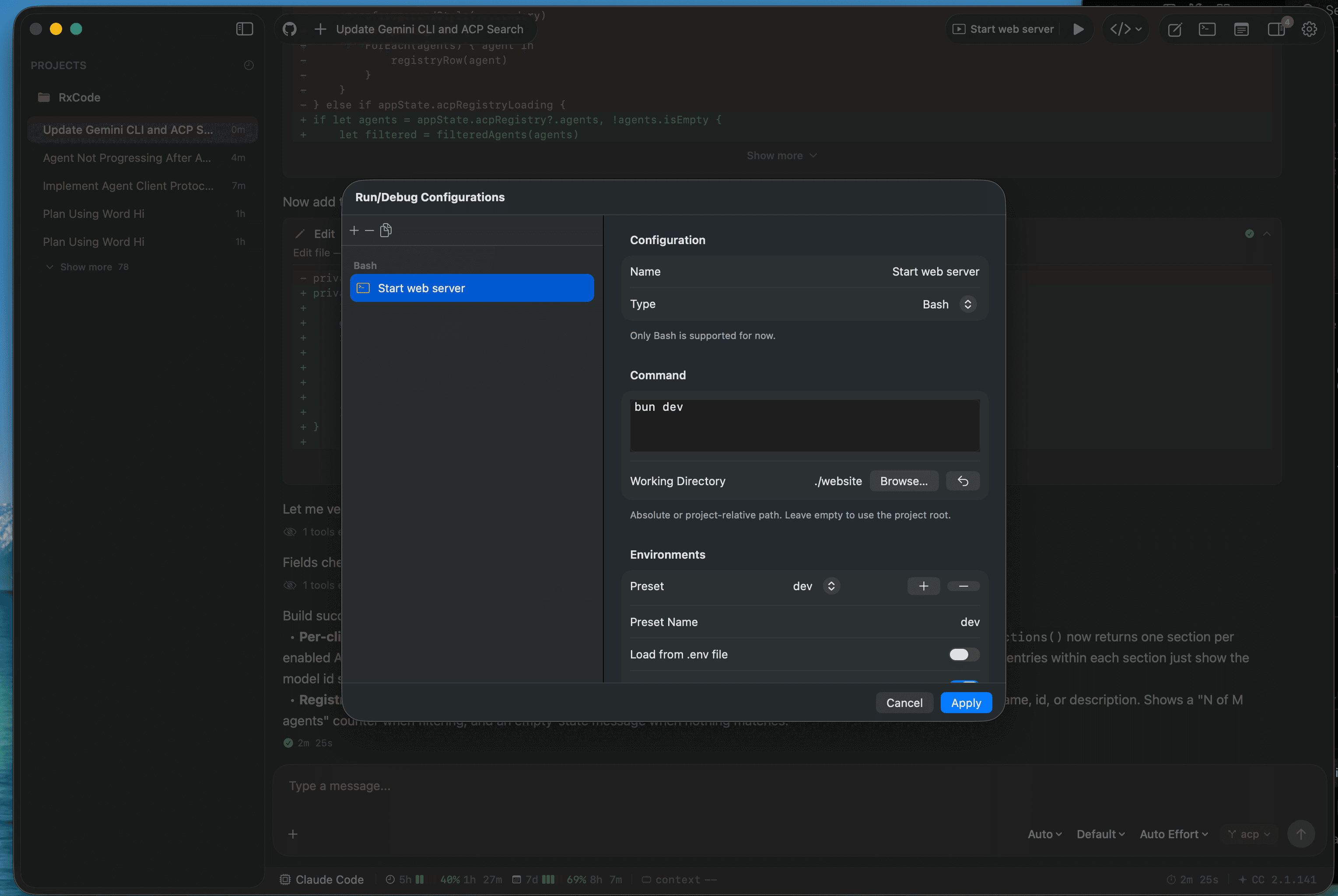Collapse the Edit block chevron
This screenshot has width=1338, height=896.
tap(1267, 234)
